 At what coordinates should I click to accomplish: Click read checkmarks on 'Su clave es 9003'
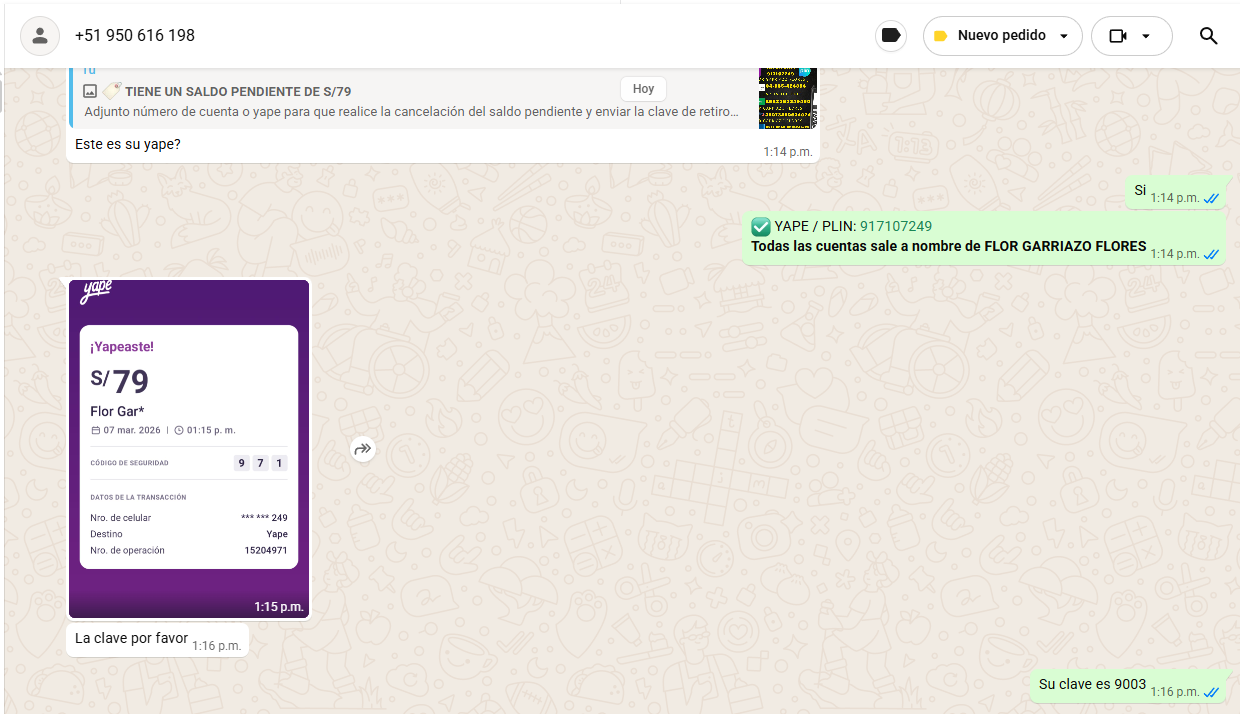coord(1211,692)
